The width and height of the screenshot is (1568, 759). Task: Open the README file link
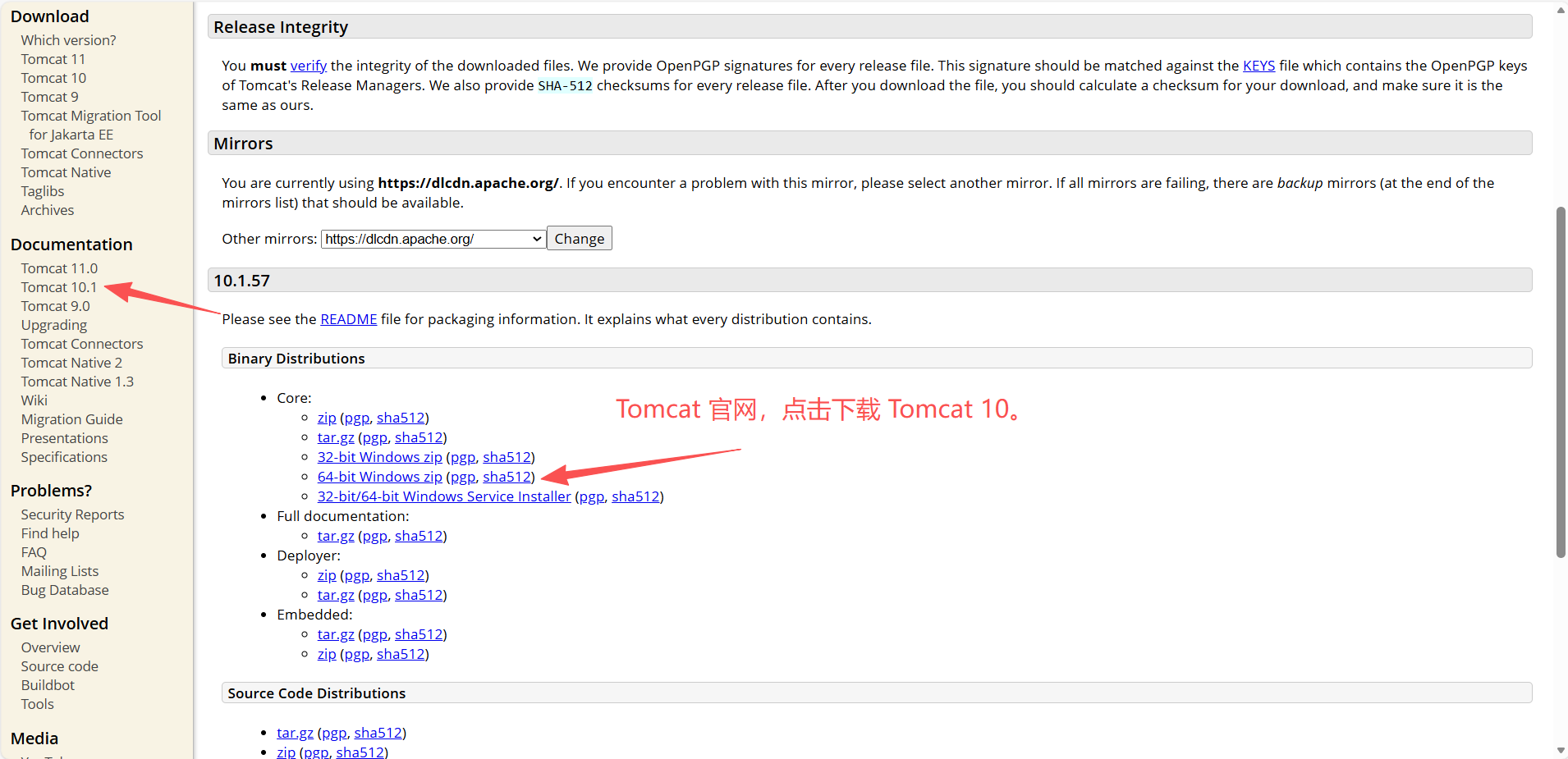pyautogui.click(x=349, y=319)
